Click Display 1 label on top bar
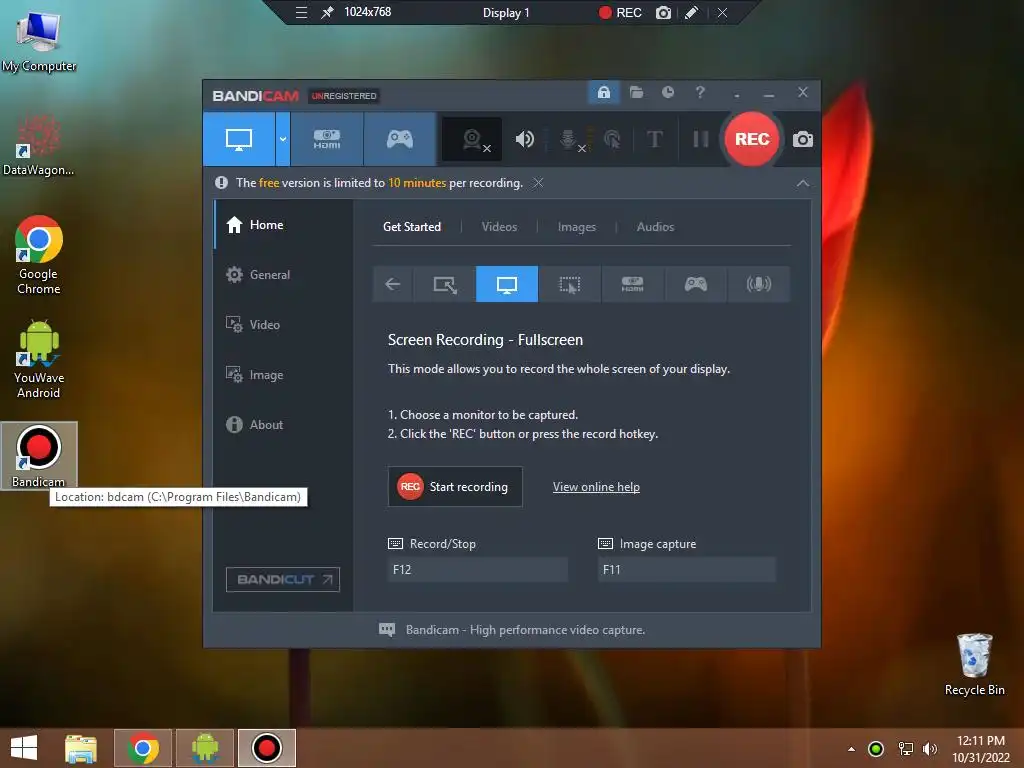Screen dimensions: 1024x768 [x=506, y=12]
